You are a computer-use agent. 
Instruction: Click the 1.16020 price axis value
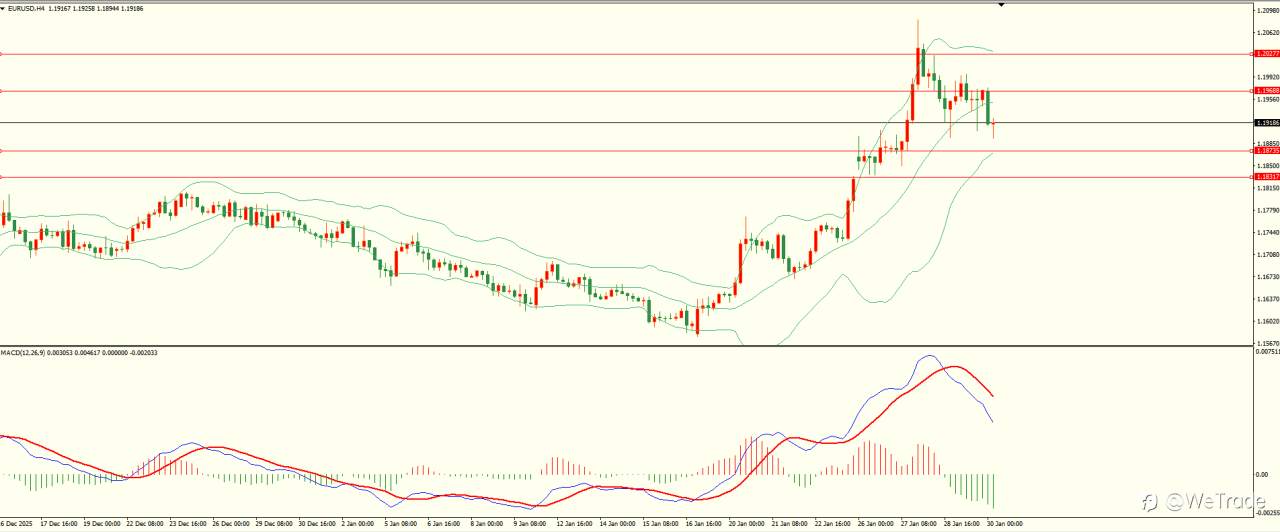point(1266,322)
